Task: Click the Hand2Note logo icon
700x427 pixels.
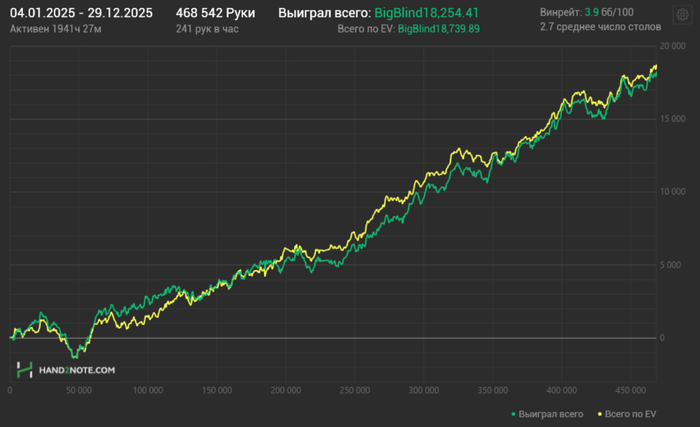Action: click(x=25, y=370)
